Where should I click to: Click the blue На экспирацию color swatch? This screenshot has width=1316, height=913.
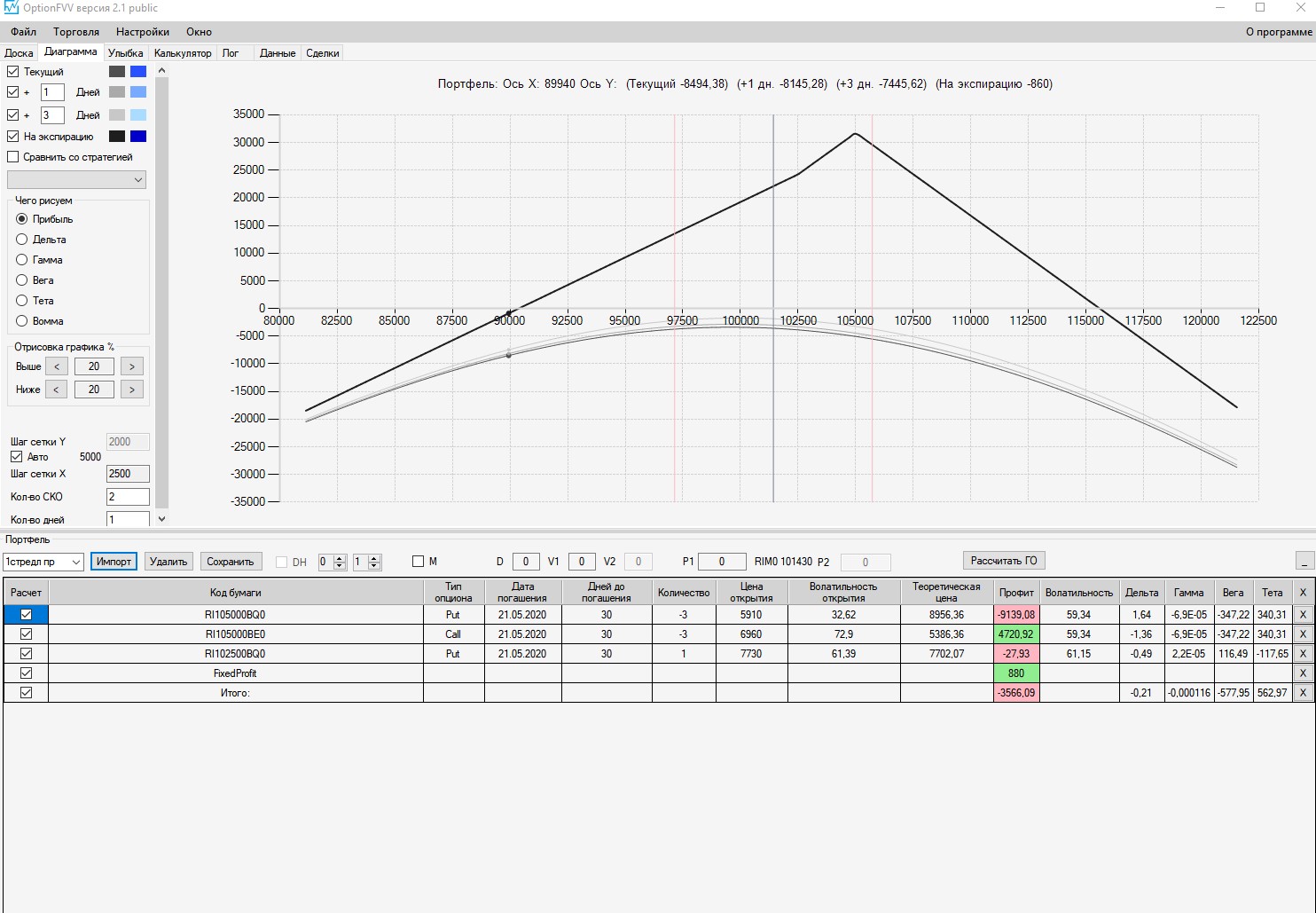tap(138, 137)
